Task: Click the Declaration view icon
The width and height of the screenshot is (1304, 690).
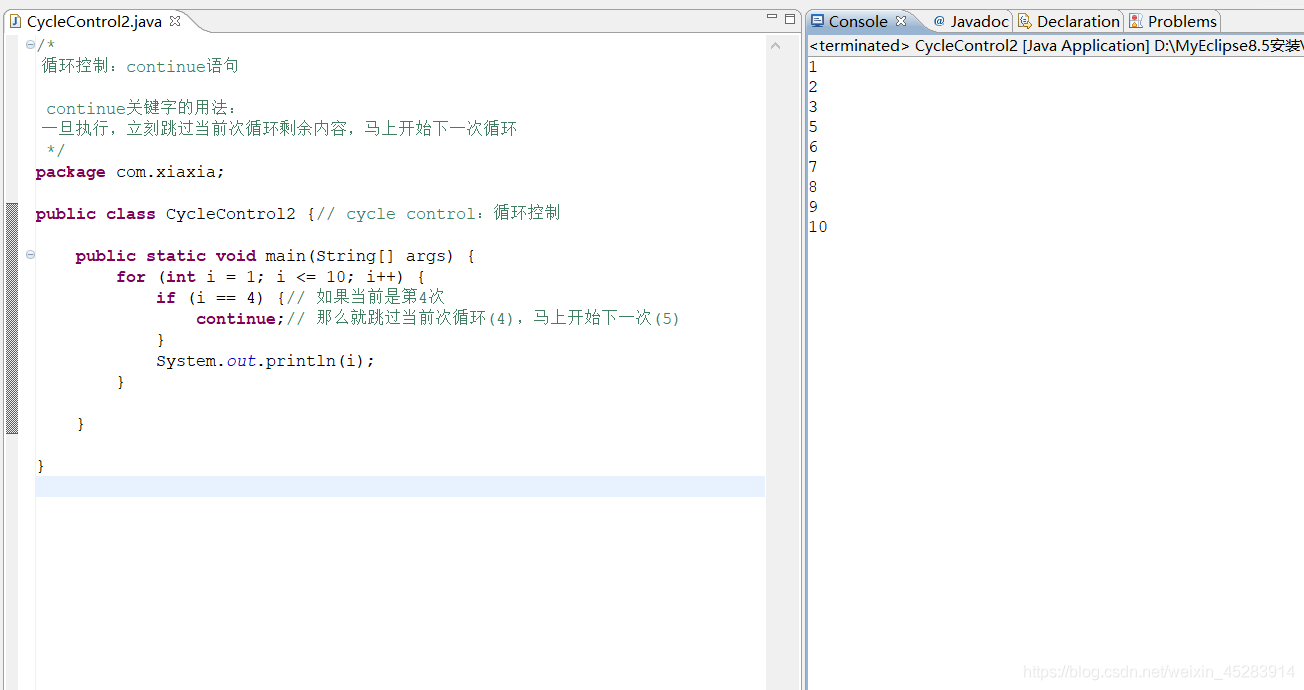Action: click(x=1025, y=21)
